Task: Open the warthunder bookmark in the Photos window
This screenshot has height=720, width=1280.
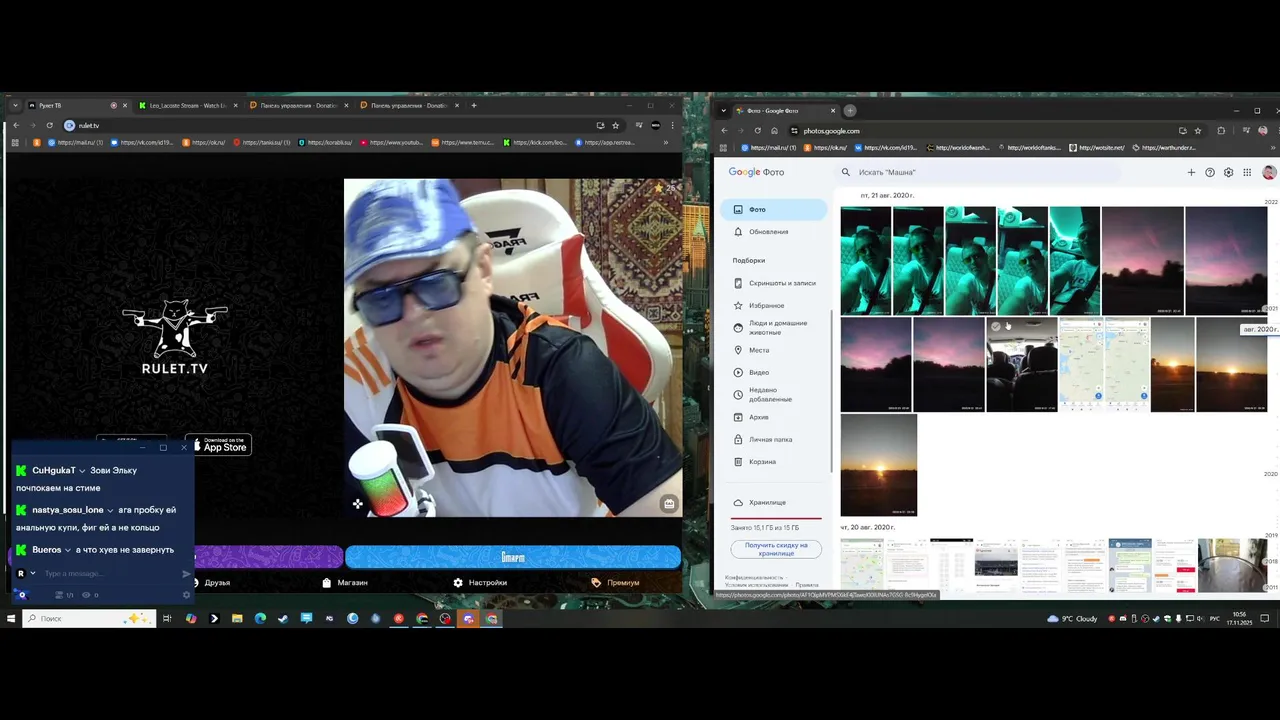Action: click(1163, 147)
